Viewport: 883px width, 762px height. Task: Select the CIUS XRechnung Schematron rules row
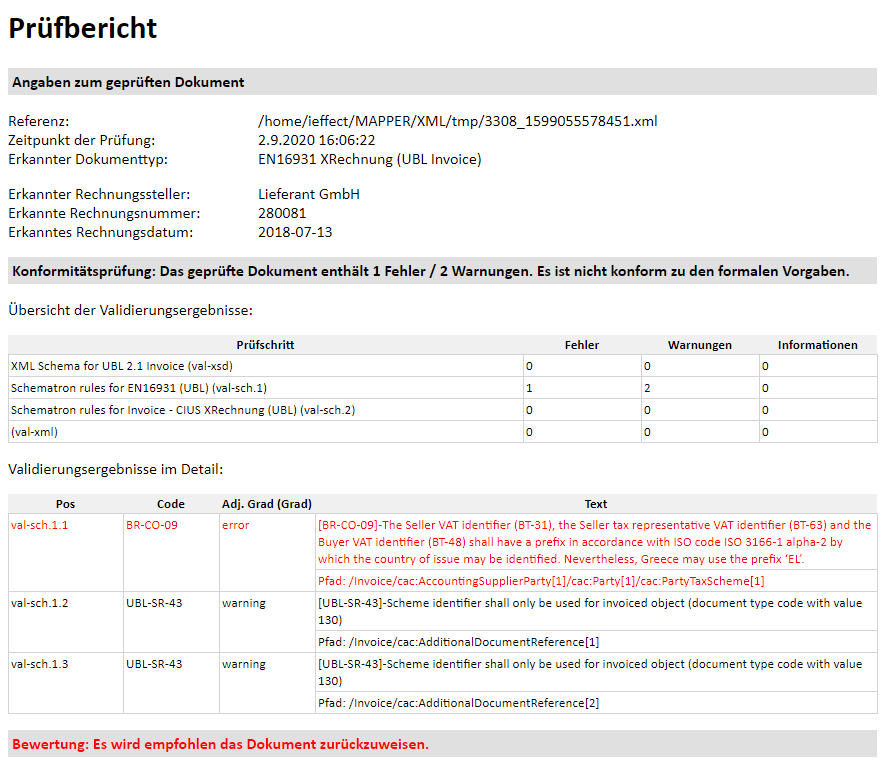coord(182,410)
